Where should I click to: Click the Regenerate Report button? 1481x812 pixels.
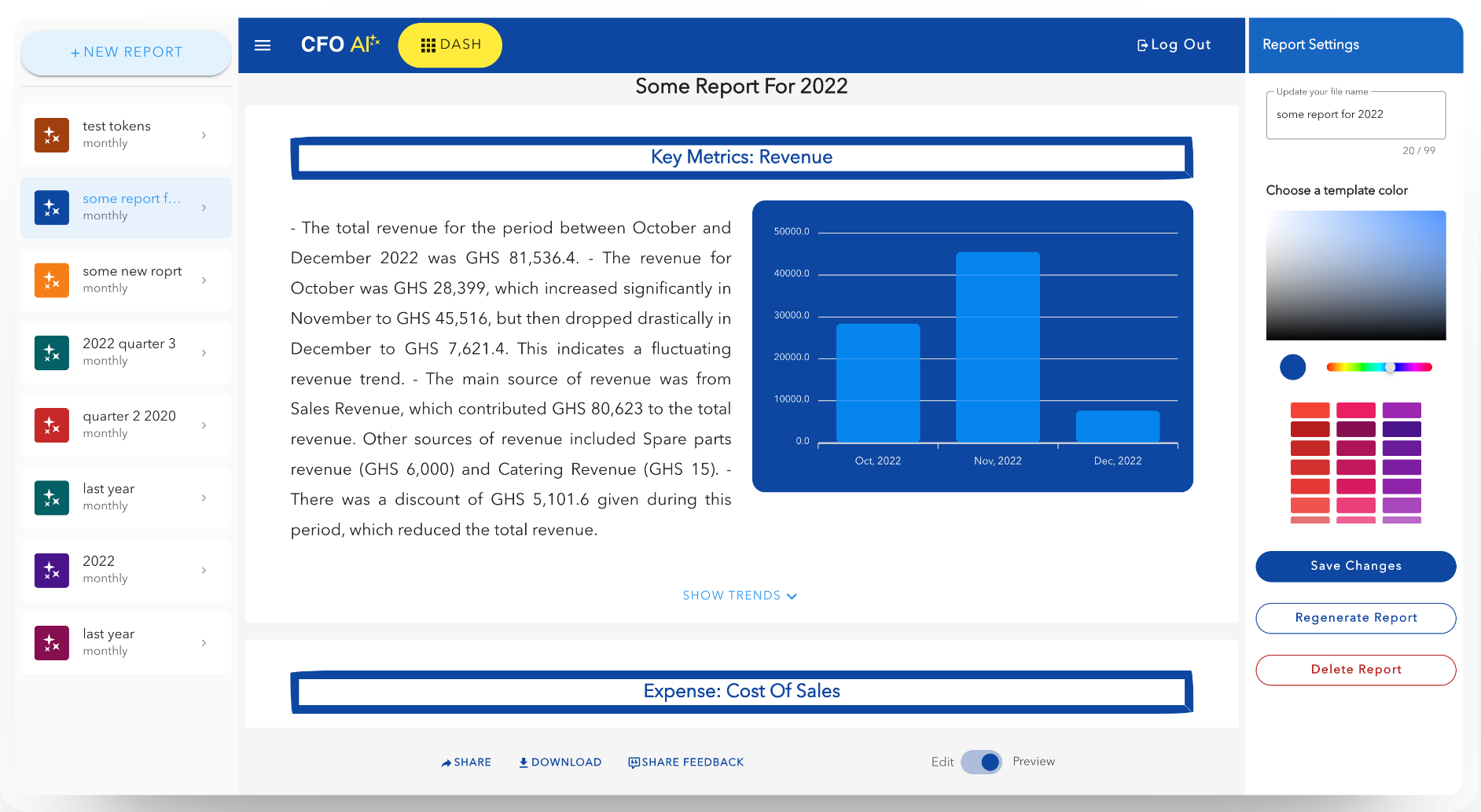[x=1355, y=618]
